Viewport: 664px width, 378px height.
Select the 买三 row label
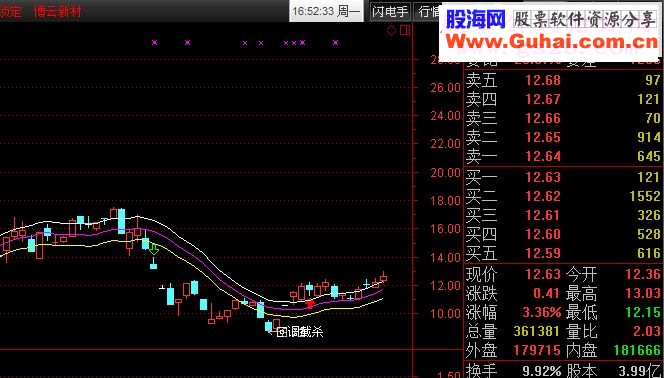point(481,215)
